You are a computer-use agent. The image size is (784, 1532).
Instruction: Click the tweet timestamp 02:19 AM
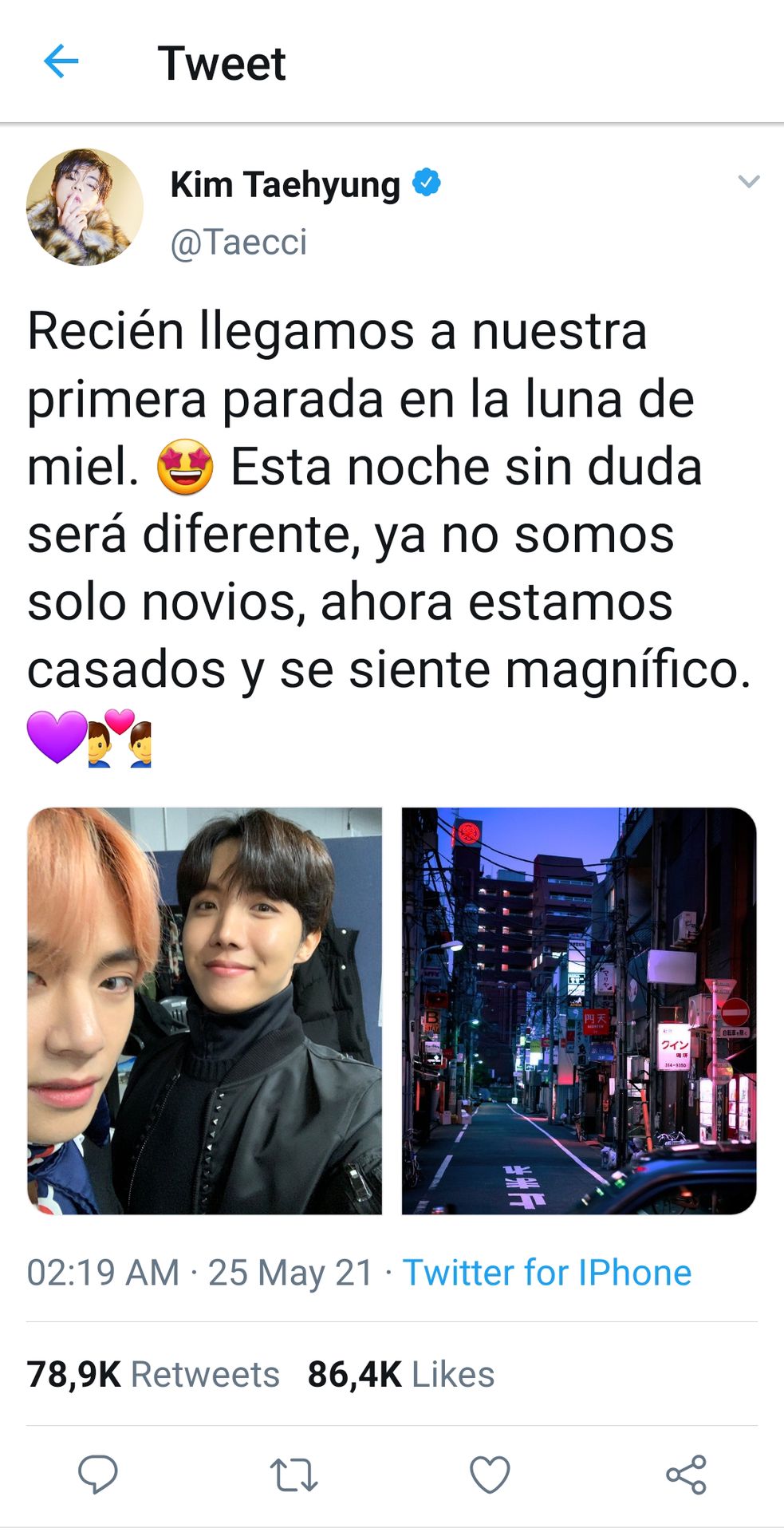pyautogui.click(x=103, y=1272)
